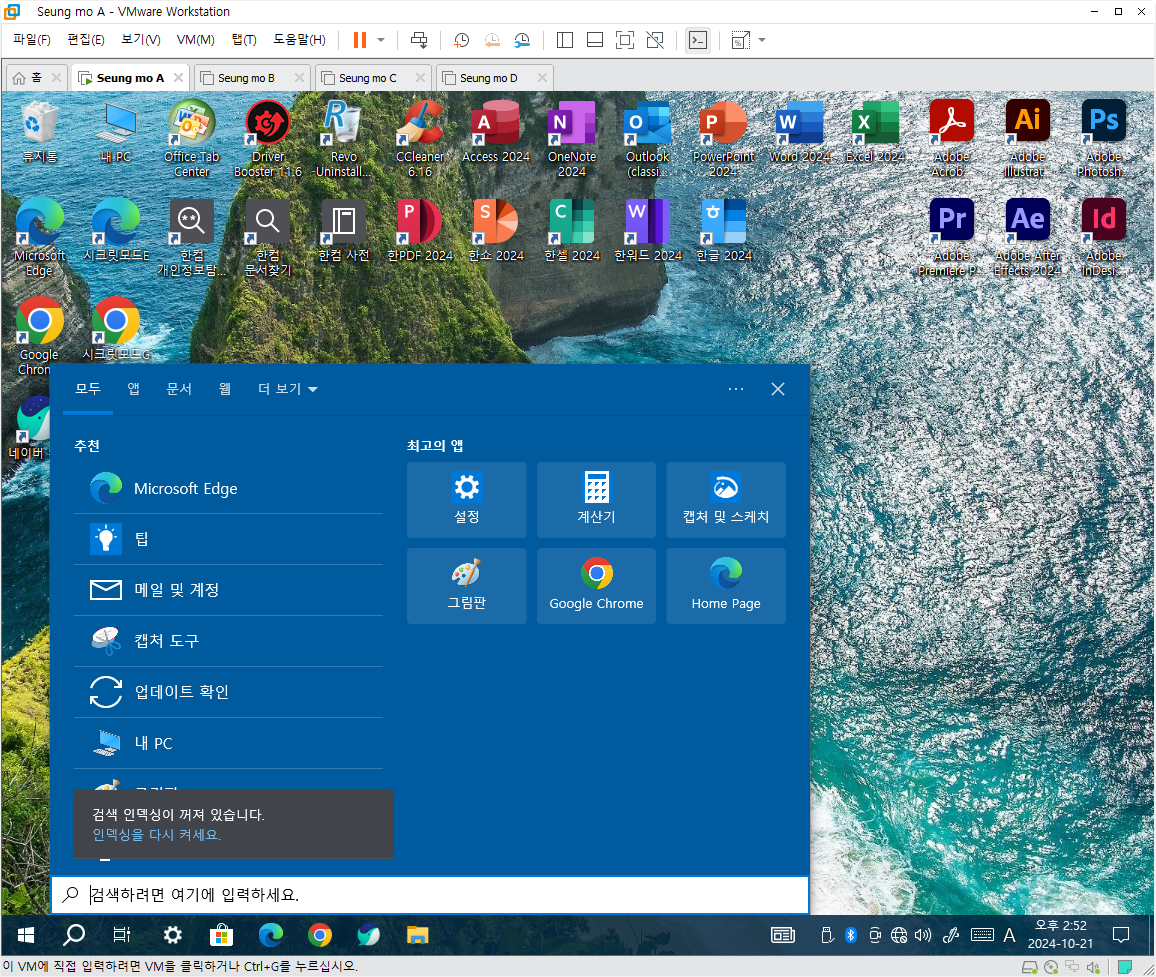
Task: Select the 웹 search filter tab
Action: [x=225, y=389]
